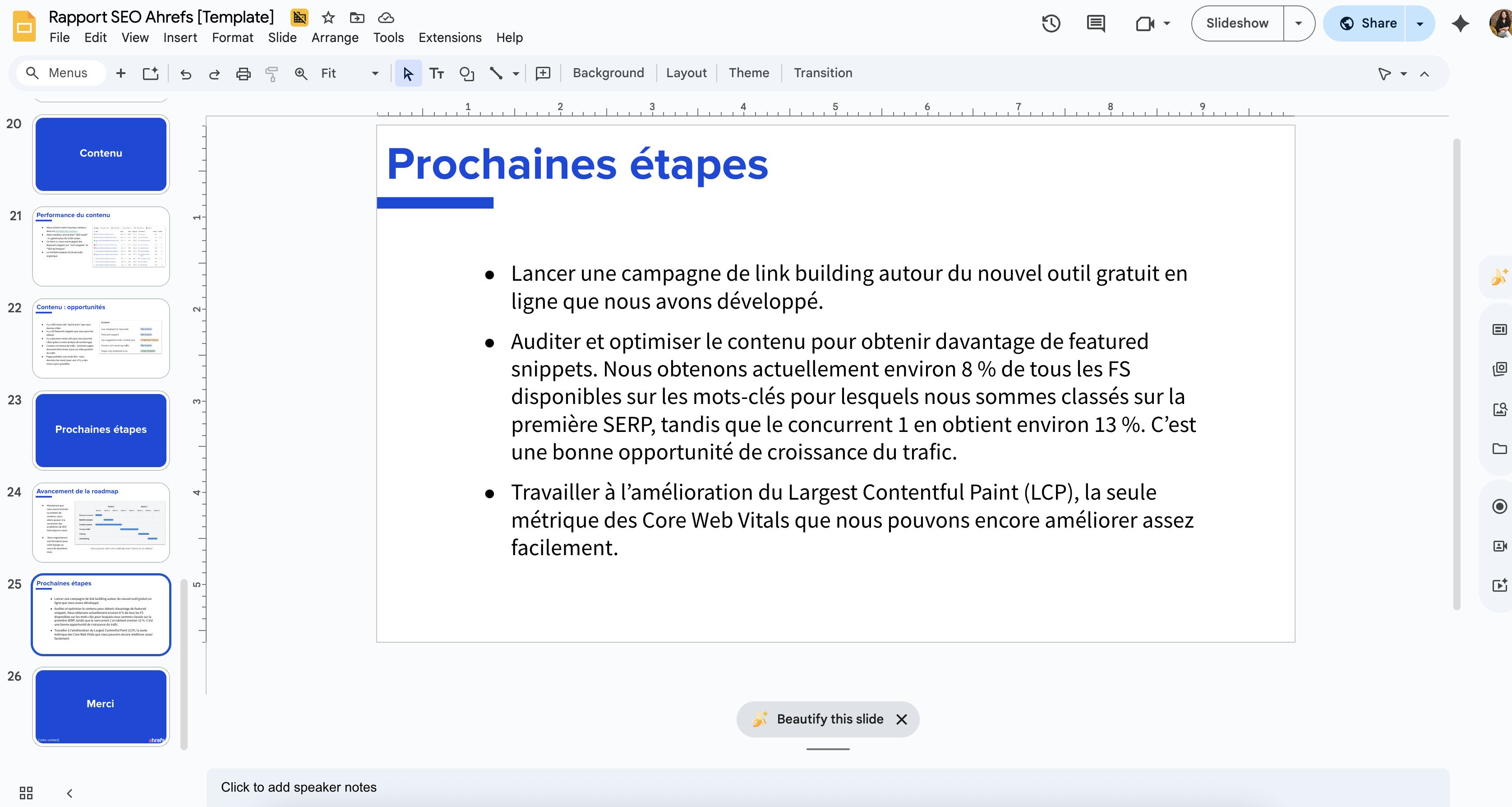Select the cursor selection tool

pos(408,73)
